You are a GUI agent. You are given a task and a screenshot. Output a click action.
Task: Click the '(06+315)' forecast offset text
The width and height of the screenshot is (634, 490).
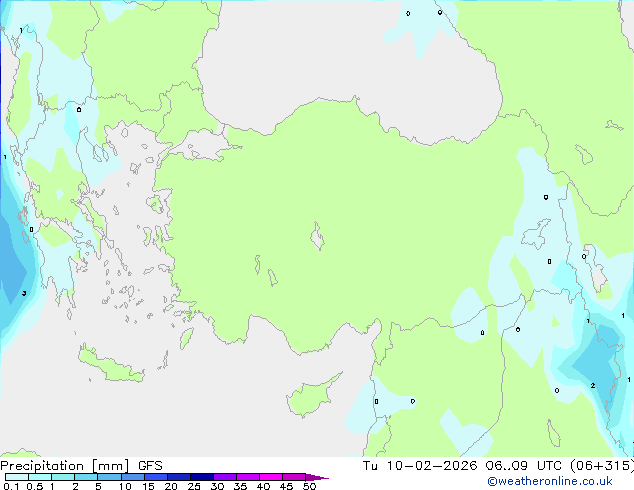tap(602, 465)
